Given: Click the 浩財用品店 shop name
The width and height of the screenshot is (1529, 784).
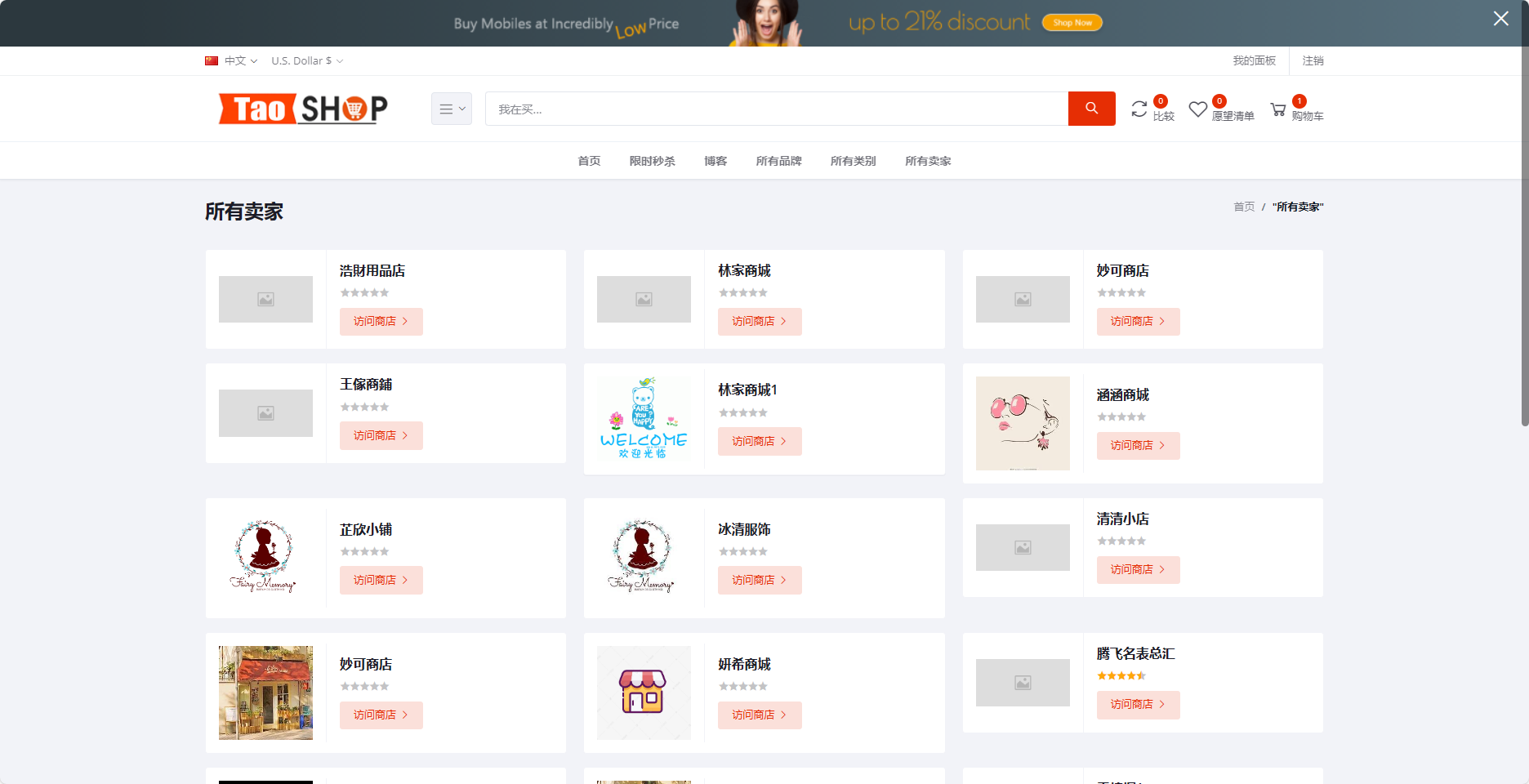Looking at the screenshot, I should pyautogui.click(x=372, y=270).
